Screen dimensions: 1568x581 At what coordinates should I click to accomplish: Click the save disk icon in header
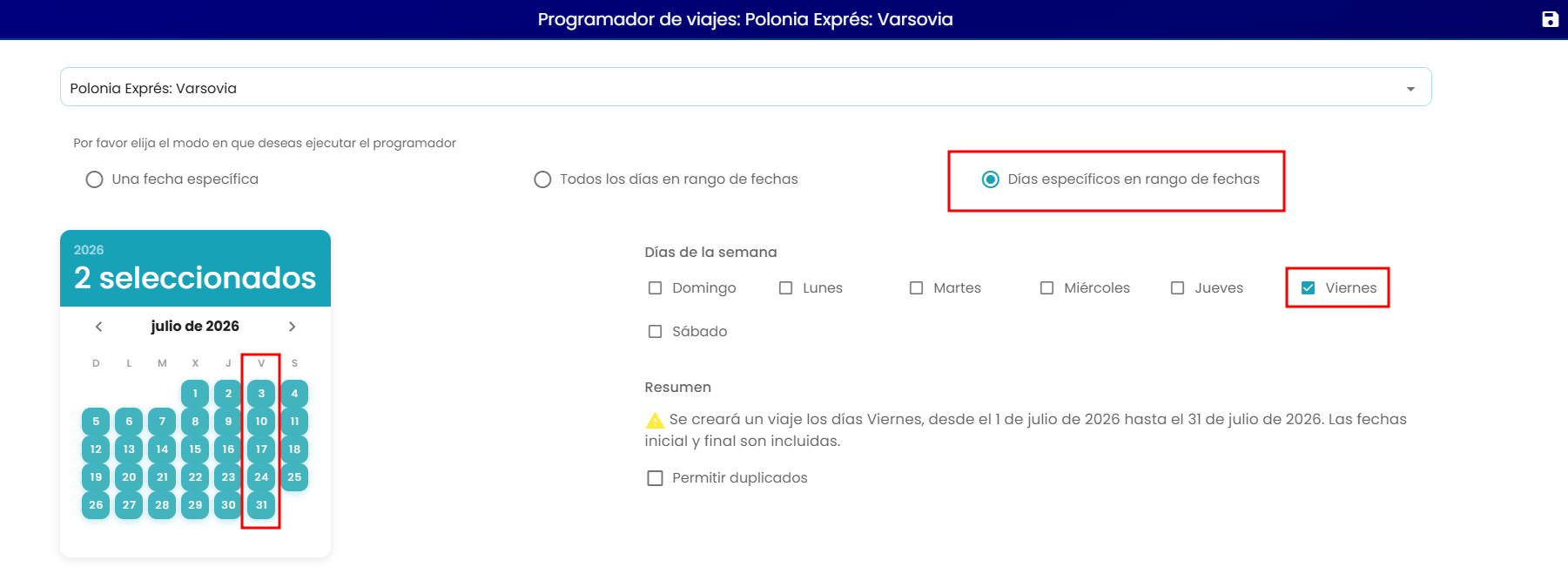click(x=1550, y=19)
